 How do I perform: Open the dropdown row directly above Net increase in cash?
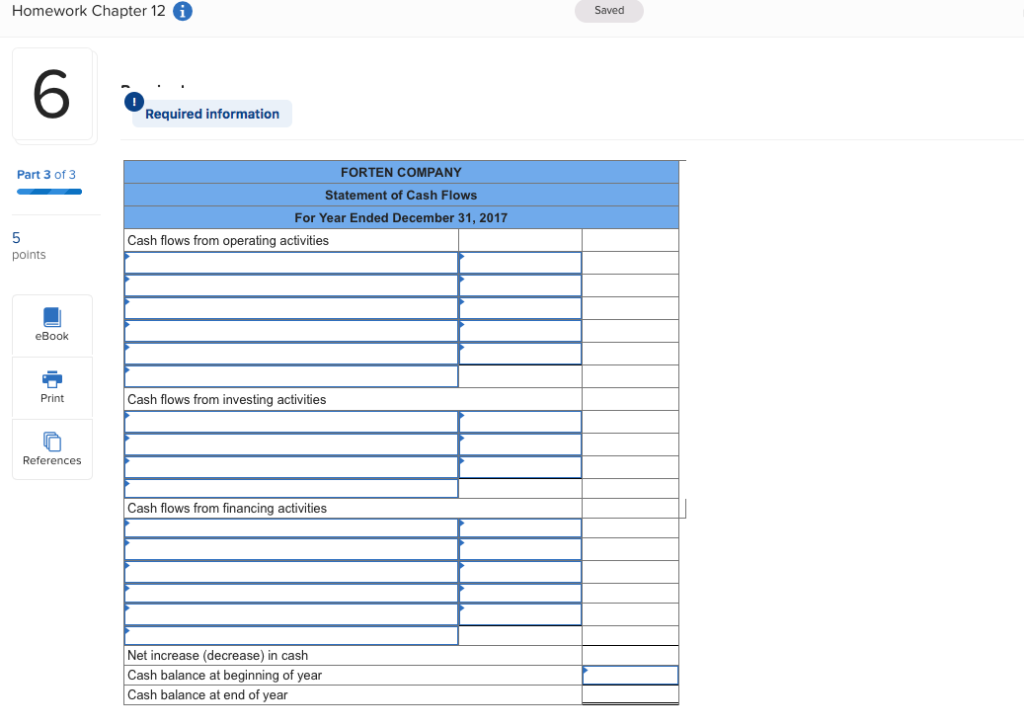click(291, 636)
